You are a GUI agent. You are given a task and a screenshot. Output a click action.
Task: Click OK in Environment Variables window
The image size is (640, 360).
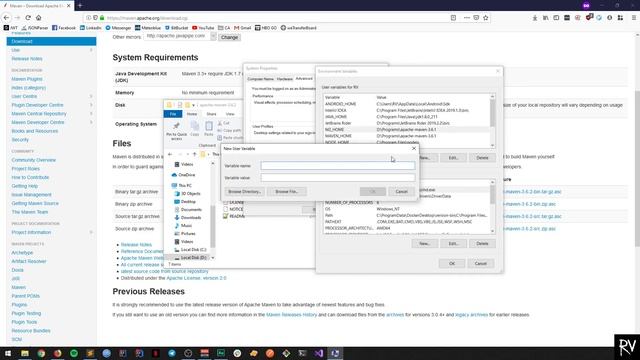pos(452,263)
